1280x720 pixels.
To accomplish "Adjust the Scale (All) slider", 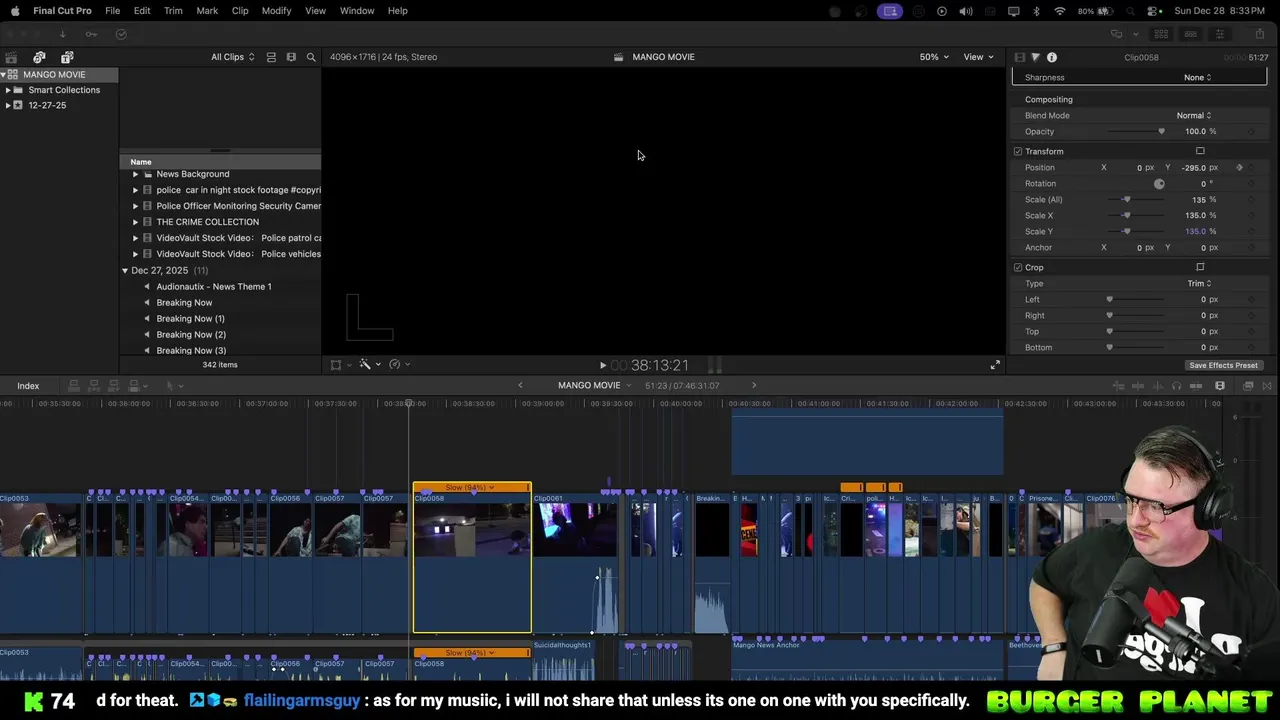I will 1137,199.
